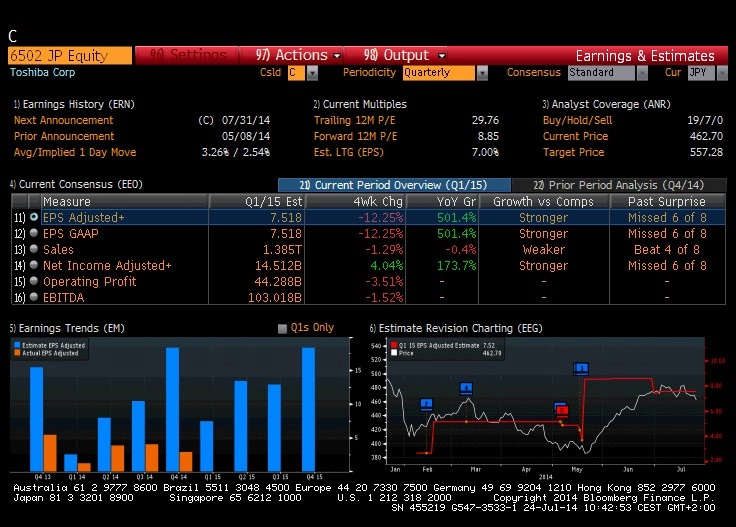The image size is (736, 527).
Task: Click the Quarterly periodicity field
Action: point(438,73)
